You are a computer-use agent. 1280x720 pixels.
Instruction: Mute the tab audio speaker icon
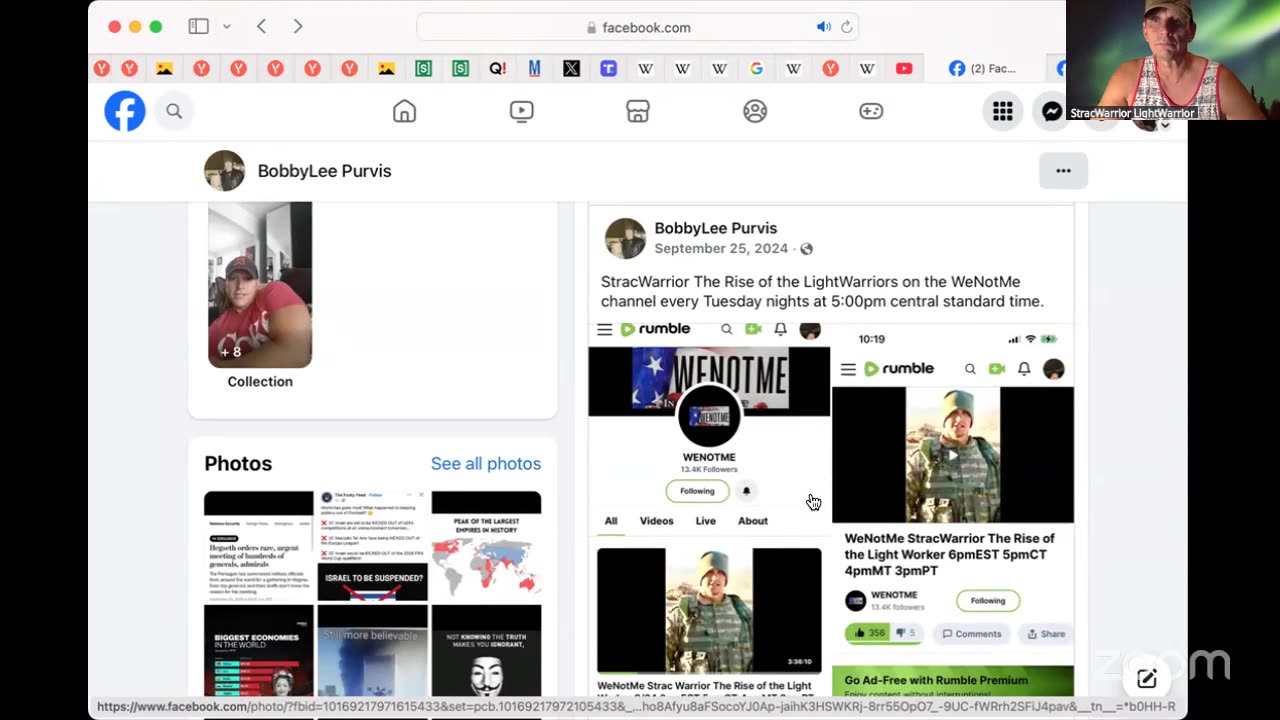pos(823,27)
